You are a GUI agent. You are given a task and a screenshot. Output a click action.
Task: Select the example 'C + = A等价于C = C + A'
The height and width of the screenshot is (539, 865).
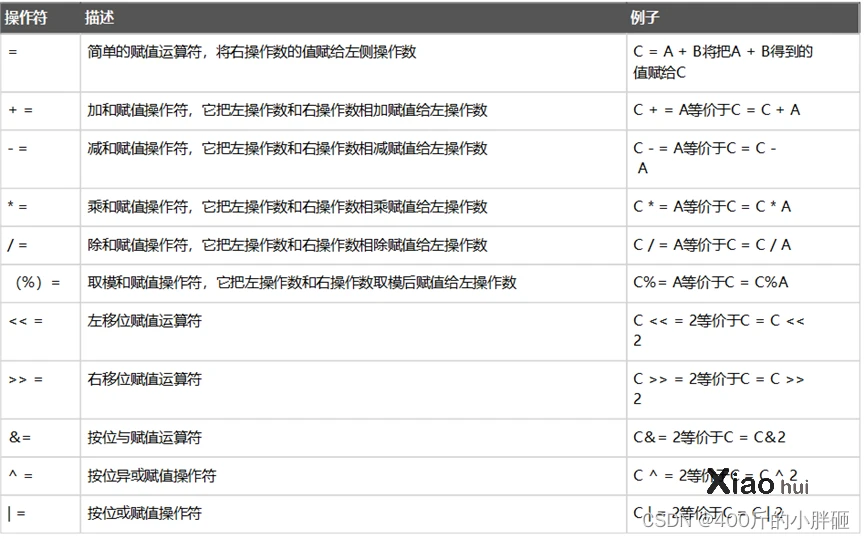click(716, 110)
